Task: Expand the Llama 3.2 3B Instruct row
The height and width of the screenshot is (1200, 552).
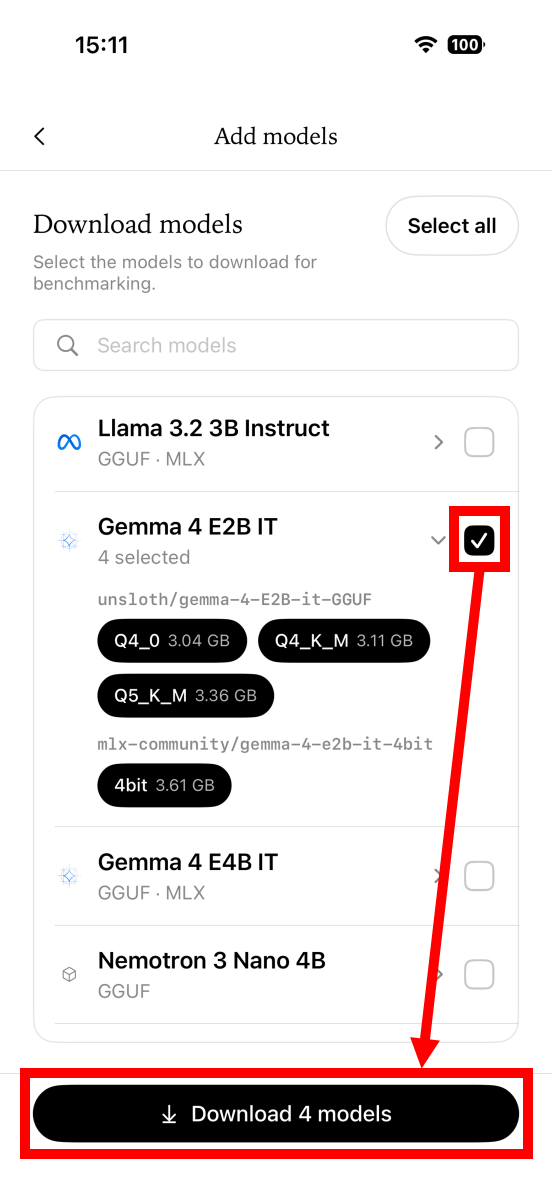Action: 438,442
